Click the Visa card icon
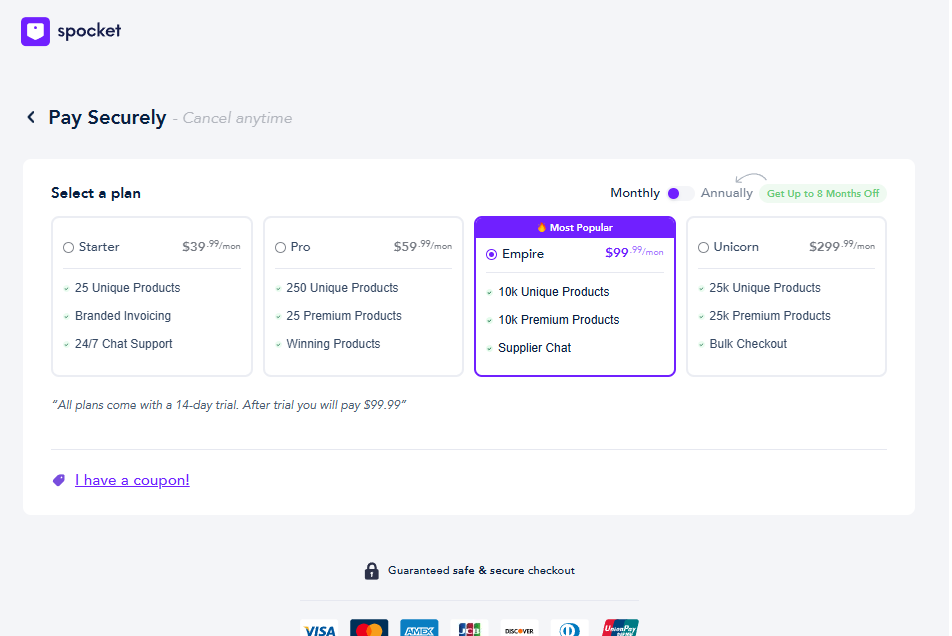 (319, 628)
